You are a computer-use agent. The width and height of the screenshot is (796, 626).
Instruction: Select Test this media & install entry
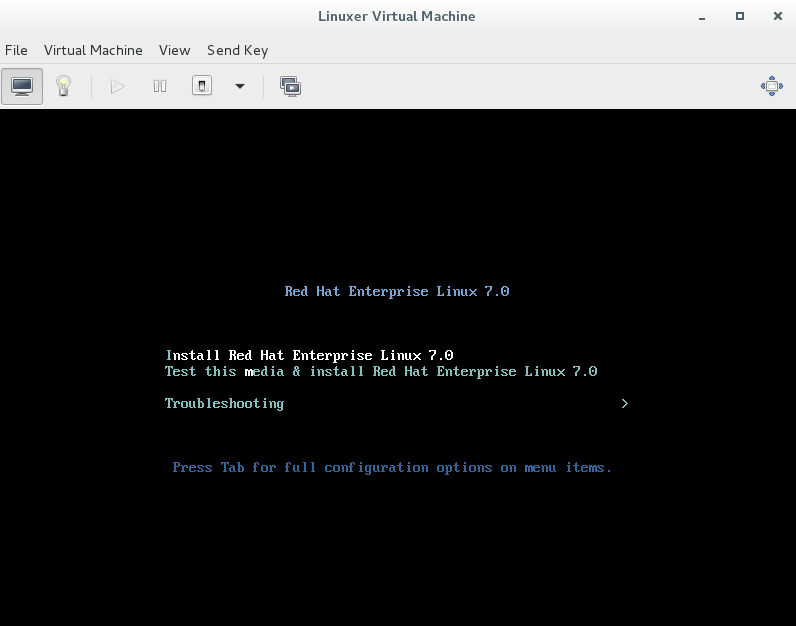tap(381, 371)
